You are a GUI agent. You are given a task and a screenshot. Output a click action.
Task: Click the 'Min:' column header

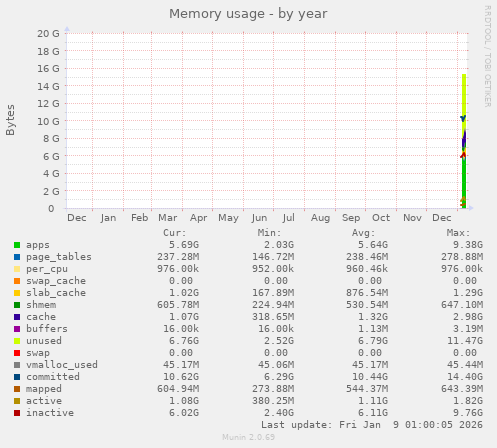[x=269, y=233]
